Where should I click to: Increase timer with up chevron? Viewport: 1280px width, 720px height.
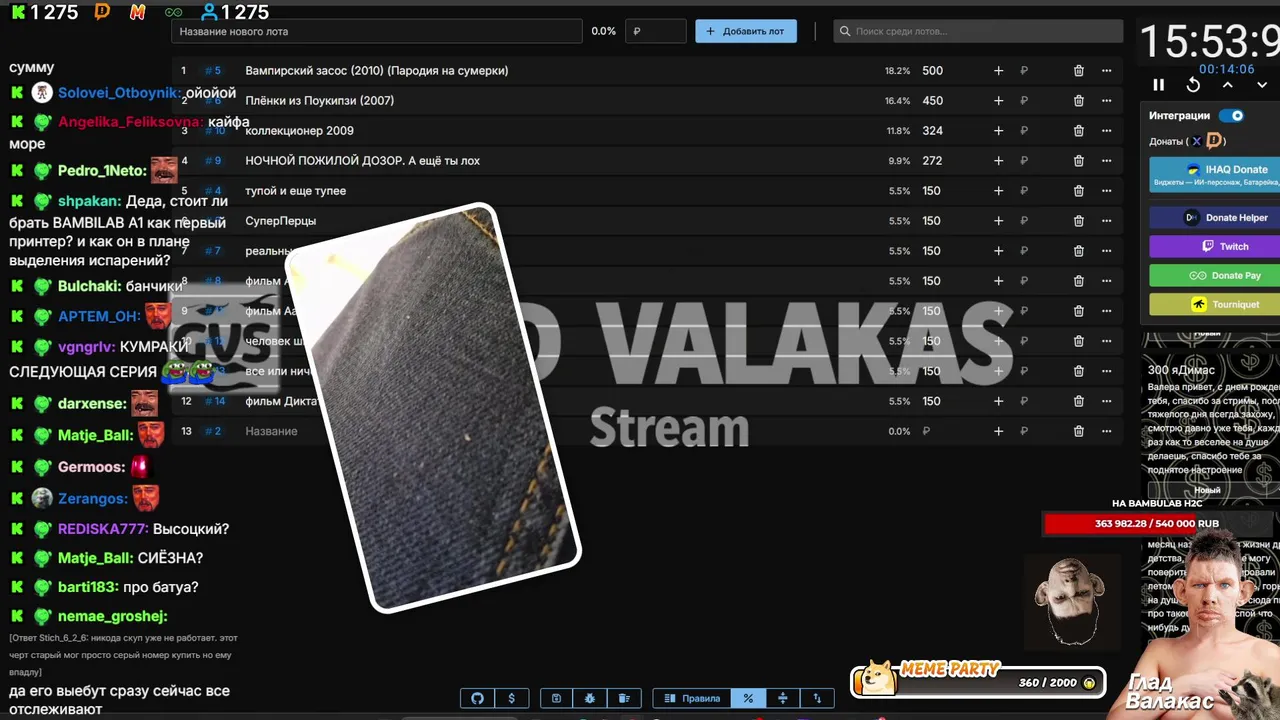[x=1227, y=85]
